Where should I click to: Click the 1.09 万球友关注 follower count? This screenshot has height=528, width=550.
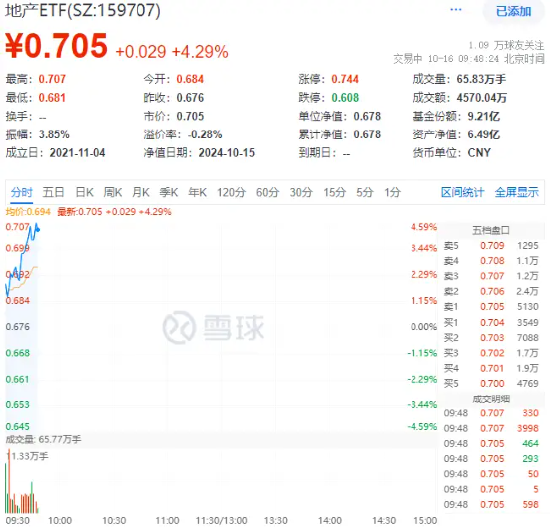(x=506, y=45)
